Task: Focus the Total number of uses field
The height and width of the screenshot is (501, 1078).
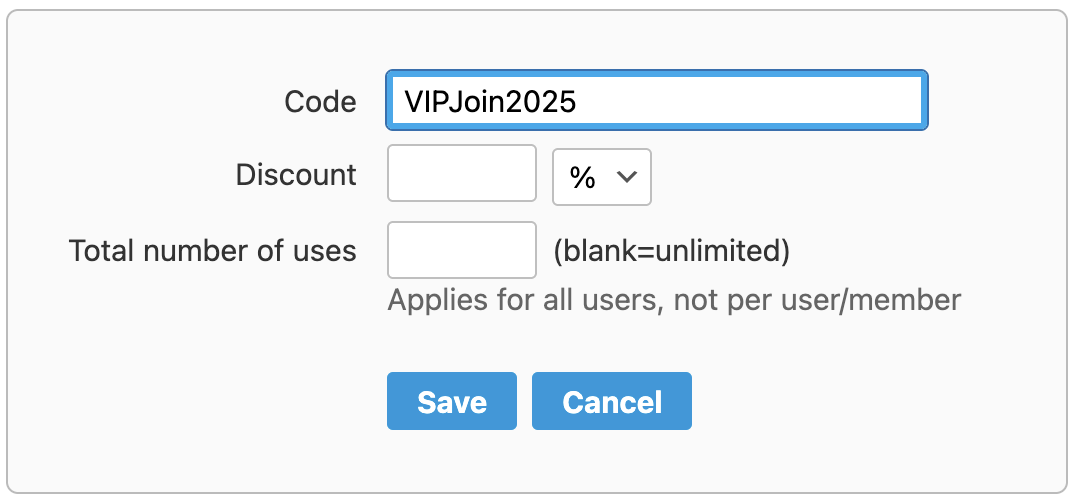Action: tap(462, 250)
